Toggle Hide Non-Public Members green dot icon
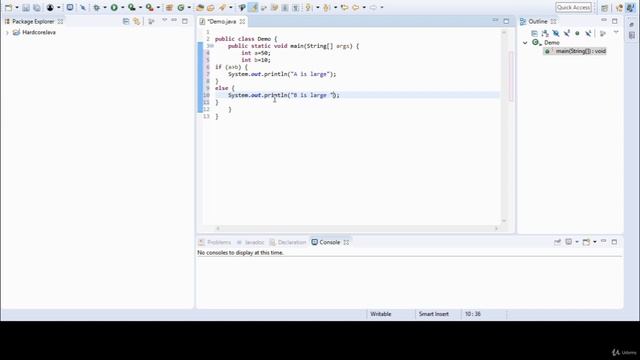Viewport: 640px width, 360px height. coord(577,33)
